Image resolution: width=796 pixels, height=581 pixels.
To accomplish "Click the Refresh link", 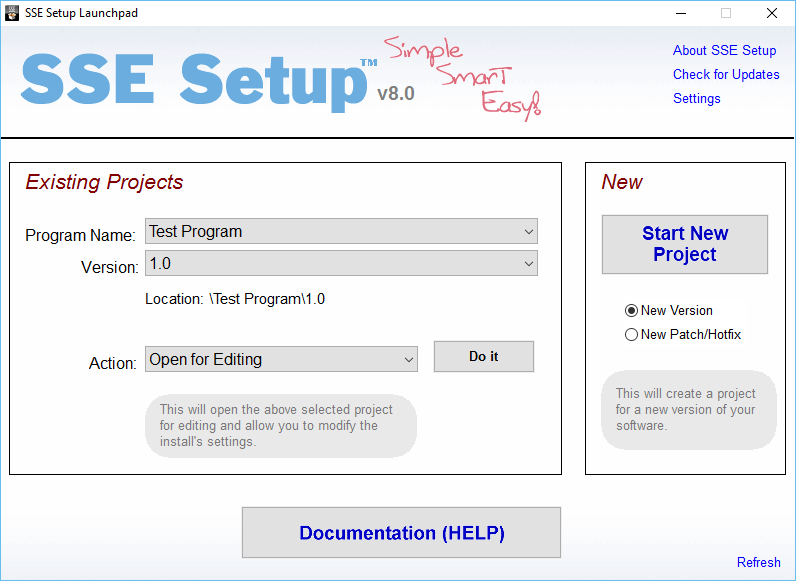I will click(758, 562).
